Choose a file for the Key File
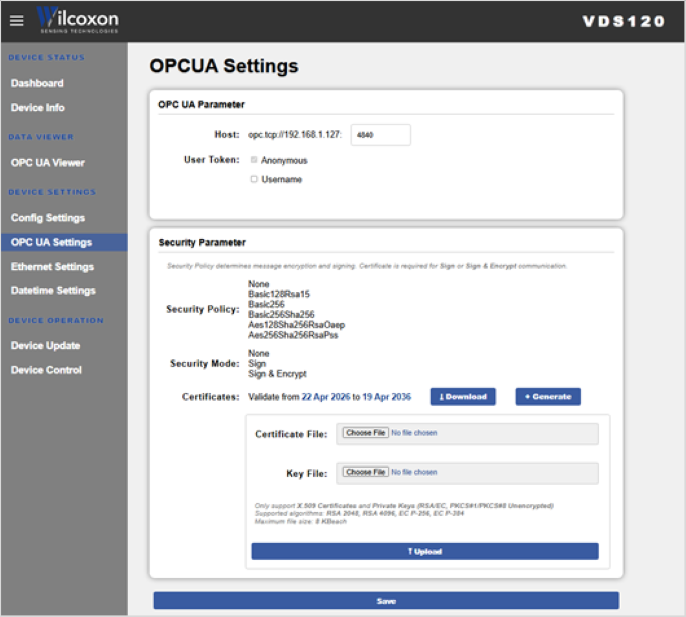 point(365,472)
